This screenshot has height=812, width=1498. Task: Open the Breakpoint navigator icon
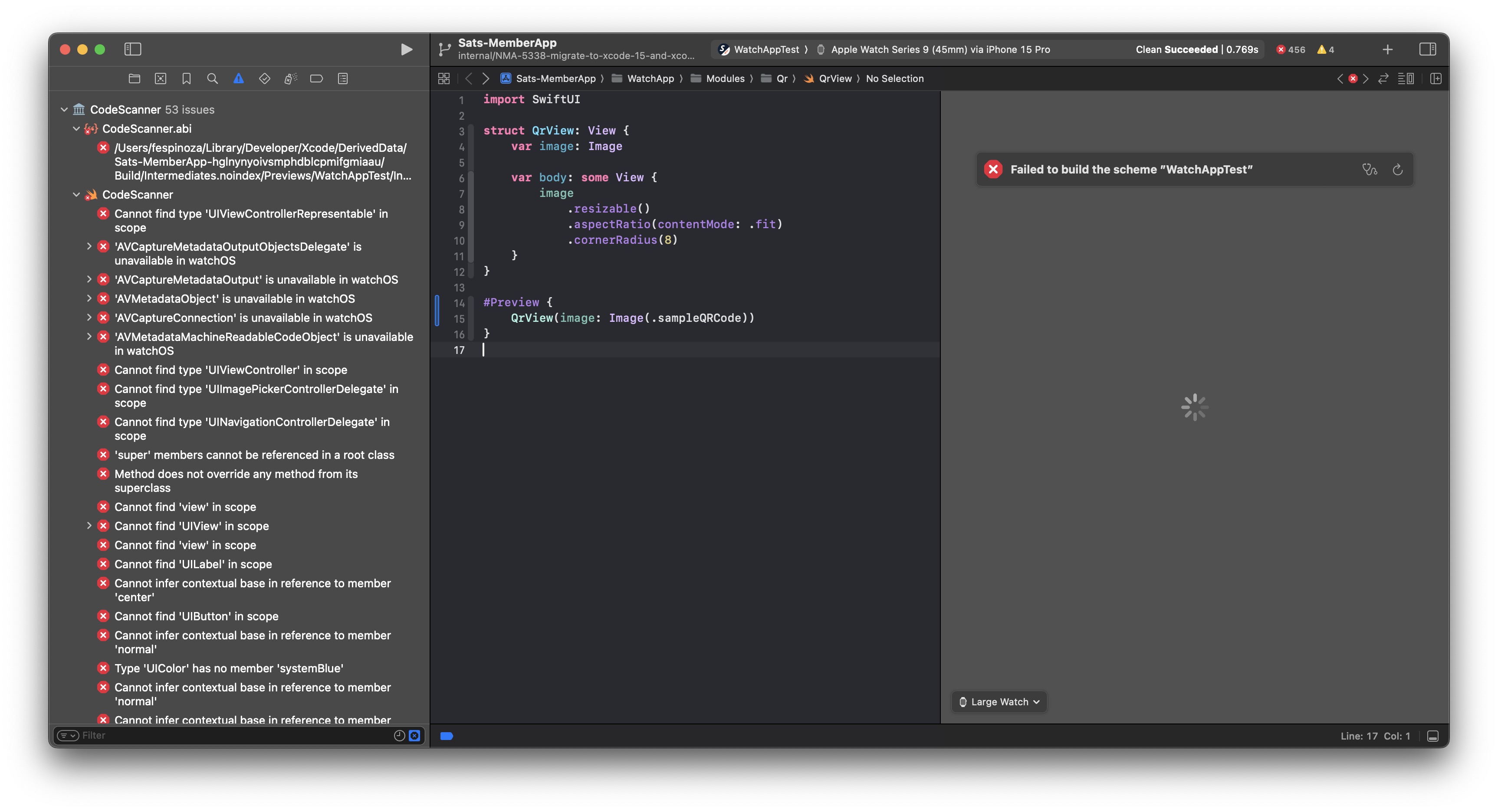pyautogui.click(x=316, y=79)
